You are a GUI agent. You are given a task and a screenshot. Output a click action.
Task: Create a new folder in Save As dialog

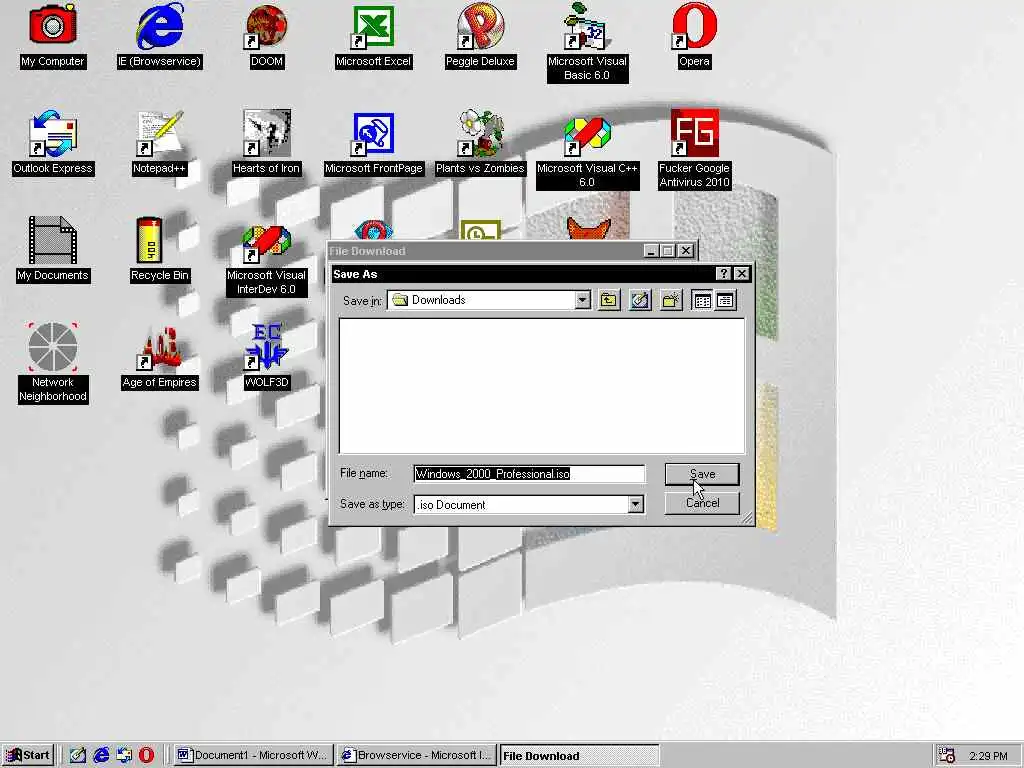click(x=671, y=300)
